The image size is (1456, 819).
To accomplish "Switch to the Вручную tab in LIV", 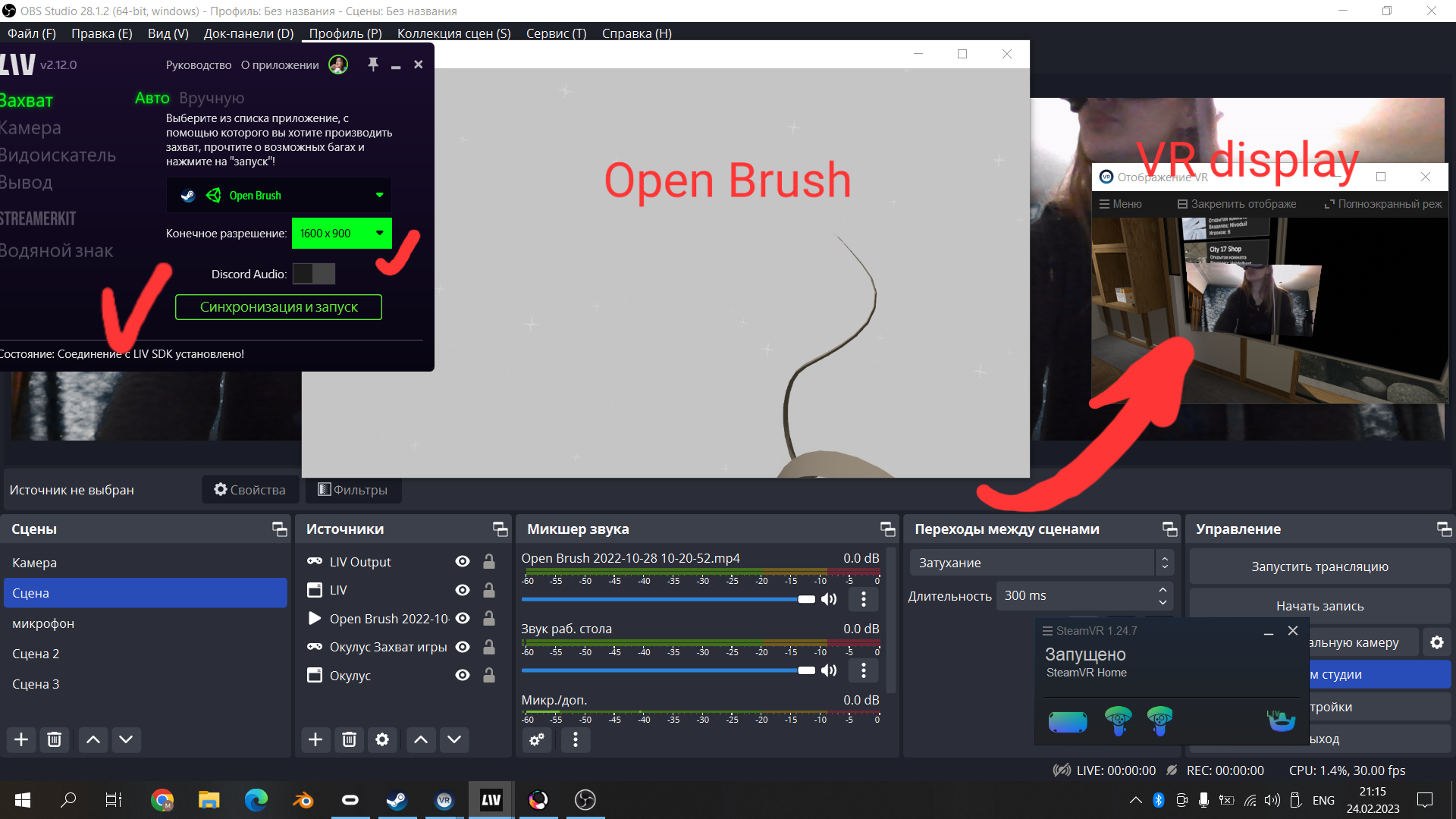I will 212,98.
